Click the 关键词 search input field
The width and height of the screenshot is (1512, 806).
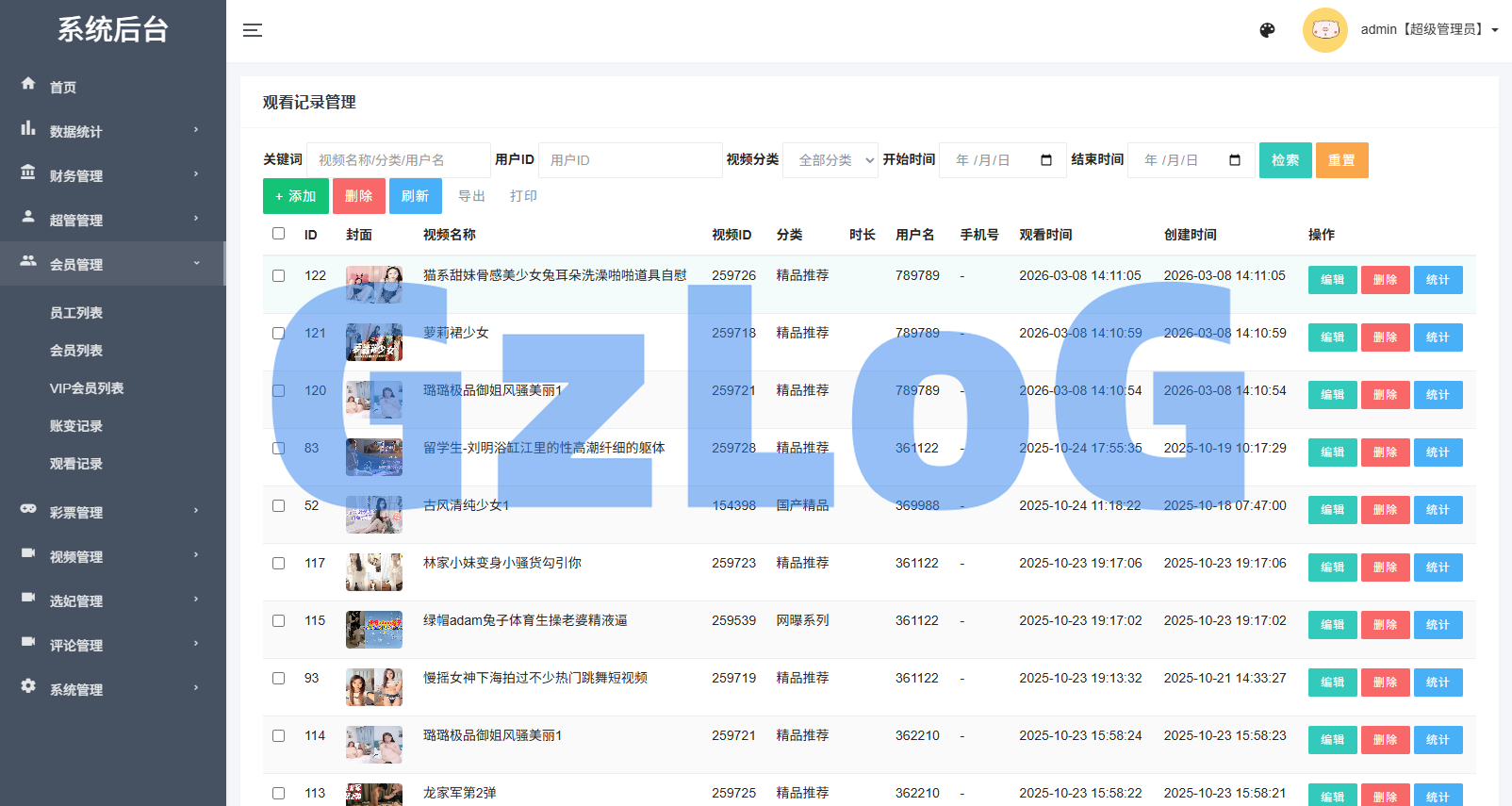coord(398,160)
